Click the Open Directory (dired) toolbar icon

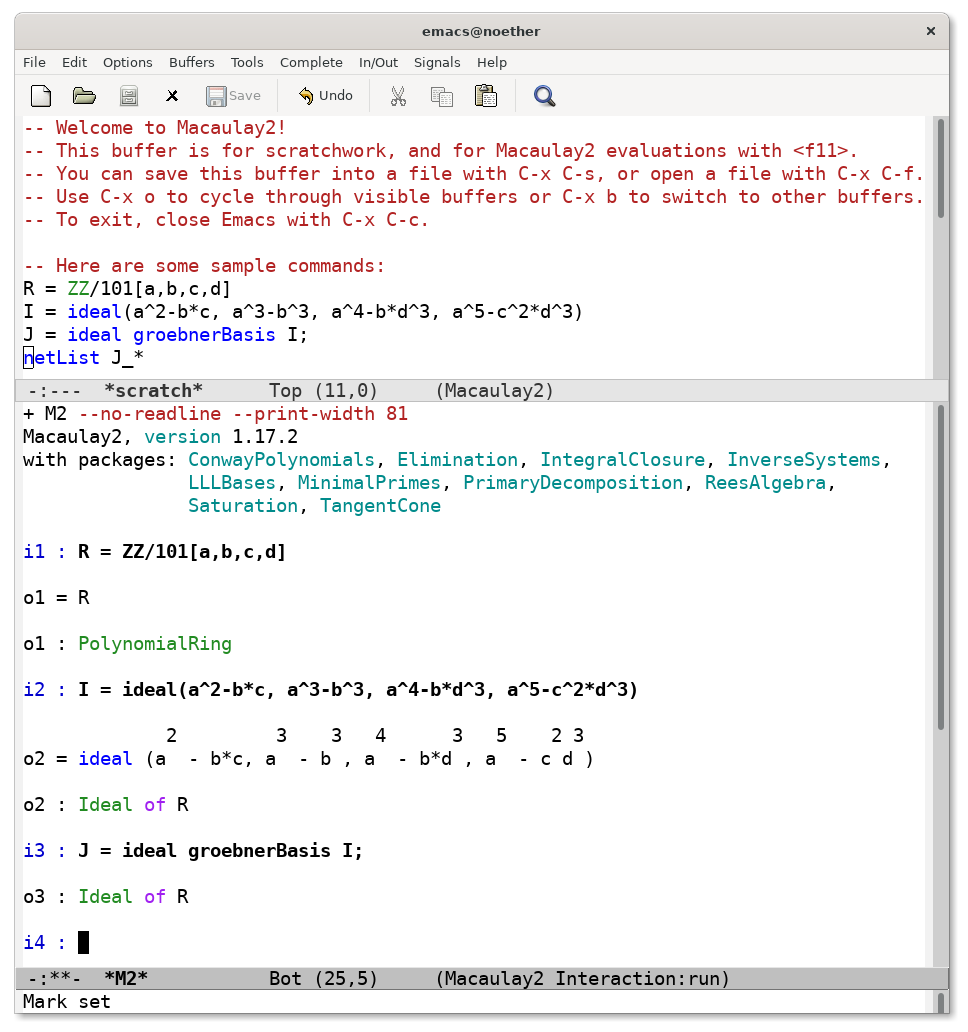click(x=129, y=96)
